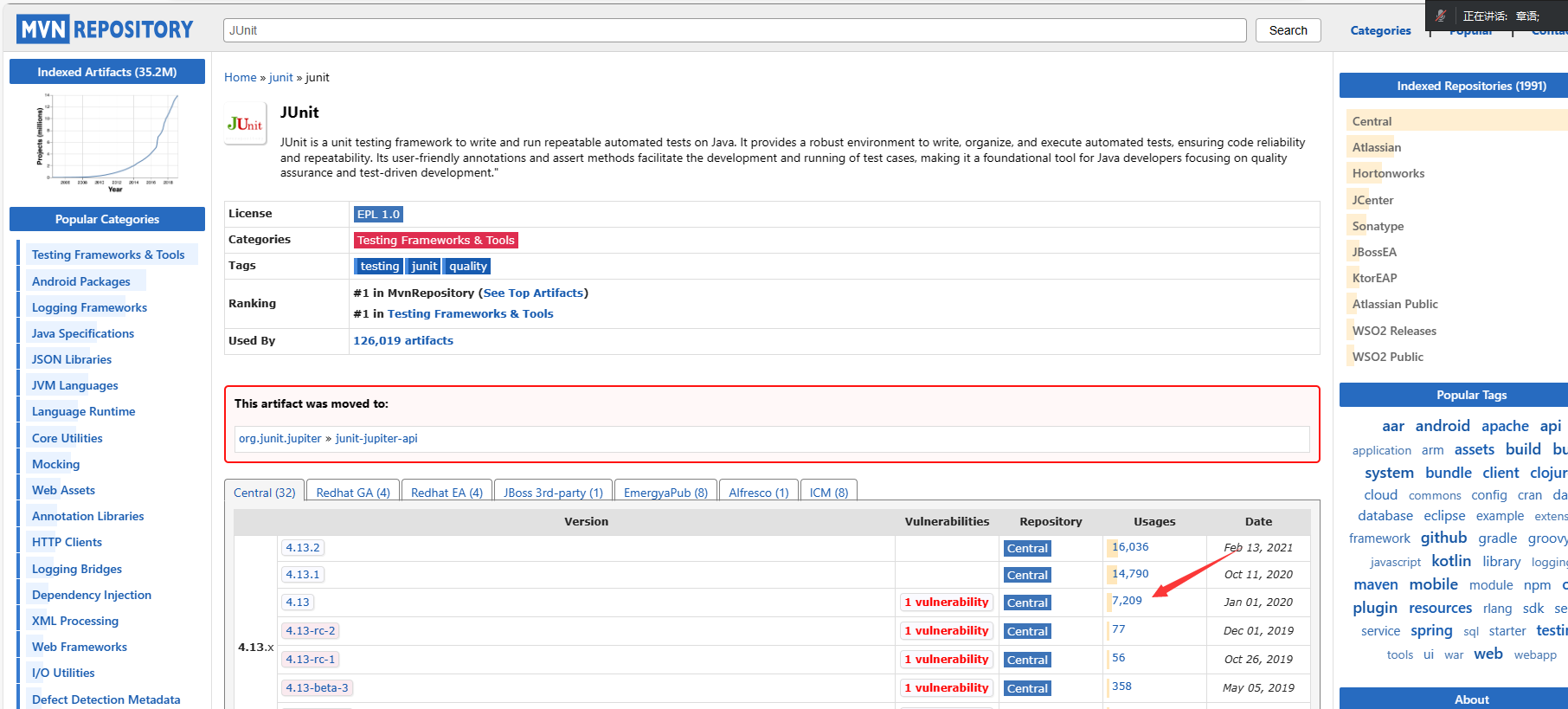Screen dimensions: 1568x709
Task: Open version 4.13-rc-2
Action: coord(311,630)
